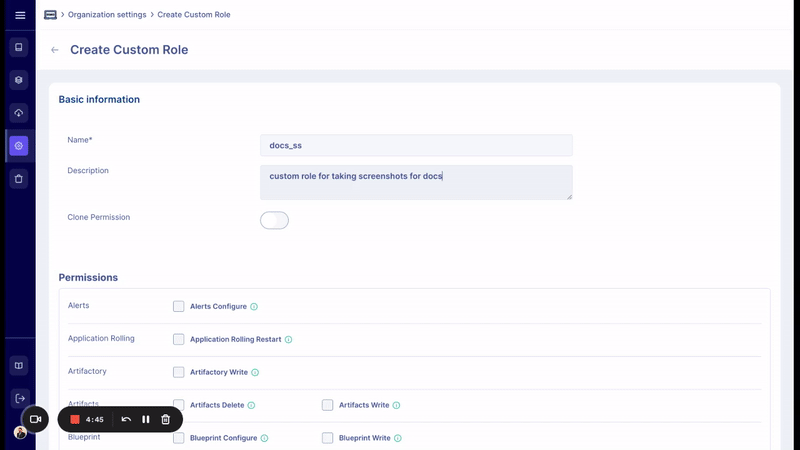Screen dimensions: 800x450
Task: Click the Description box resize handle
Action: [569, 196]
